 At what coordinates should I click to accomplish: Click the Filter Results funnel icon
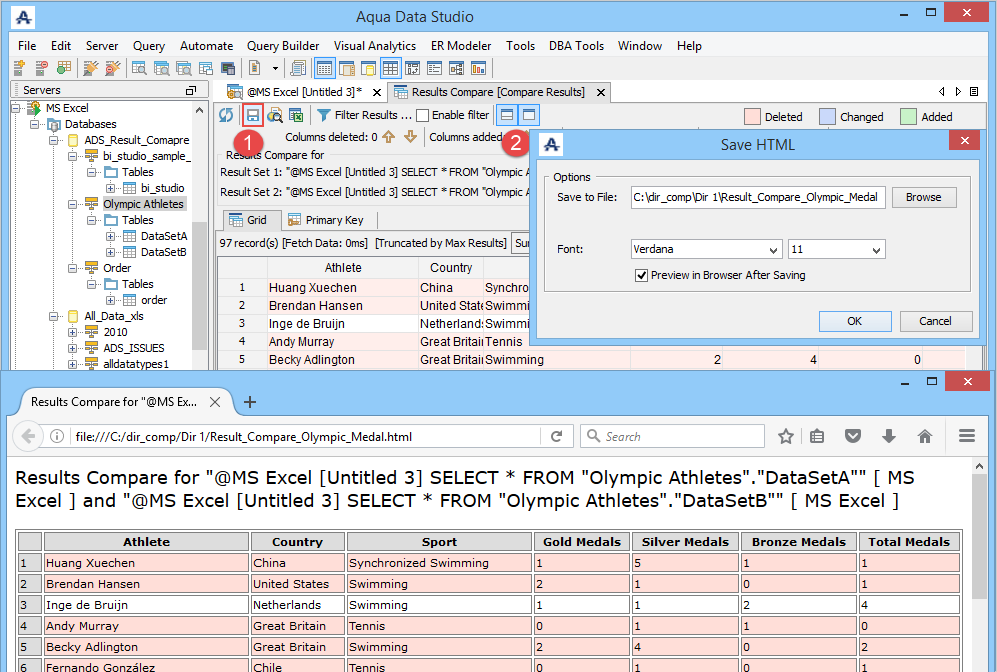click(x=323, y=115)
